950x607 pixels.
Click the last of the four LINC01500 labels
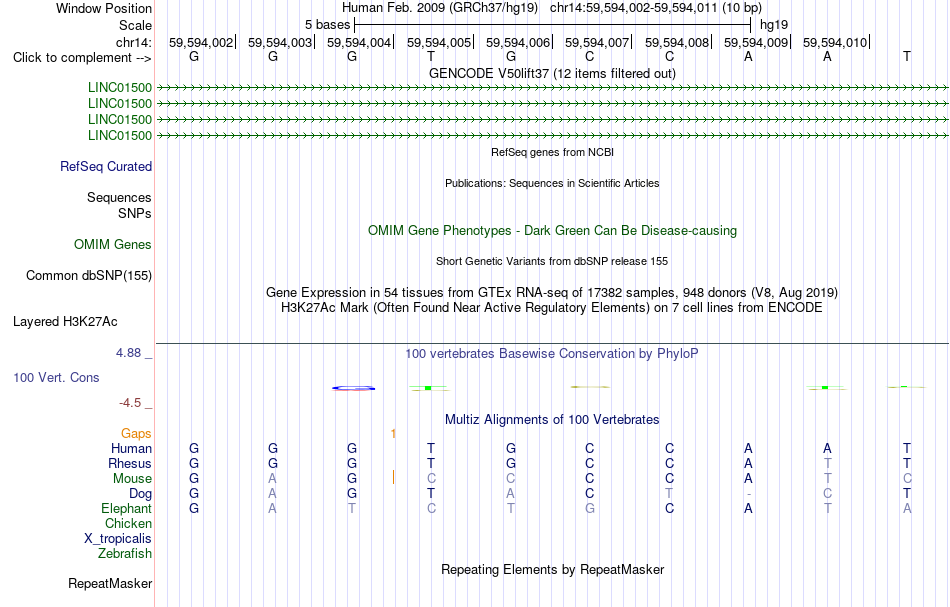pos(119,136)
